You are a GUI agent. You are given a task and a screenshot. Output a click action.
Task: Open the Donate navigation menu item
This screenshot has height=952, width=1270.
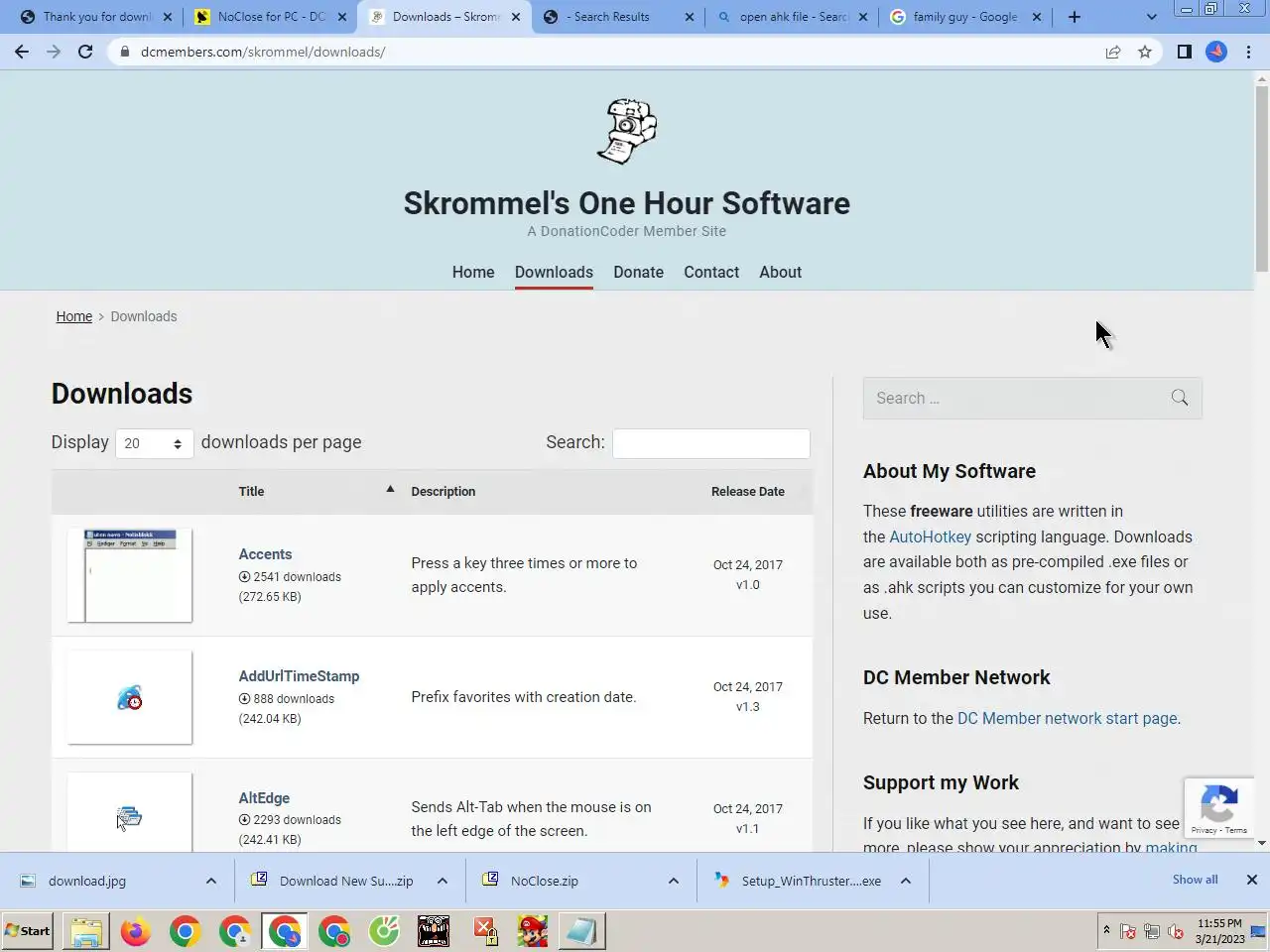tap(638, 272)
